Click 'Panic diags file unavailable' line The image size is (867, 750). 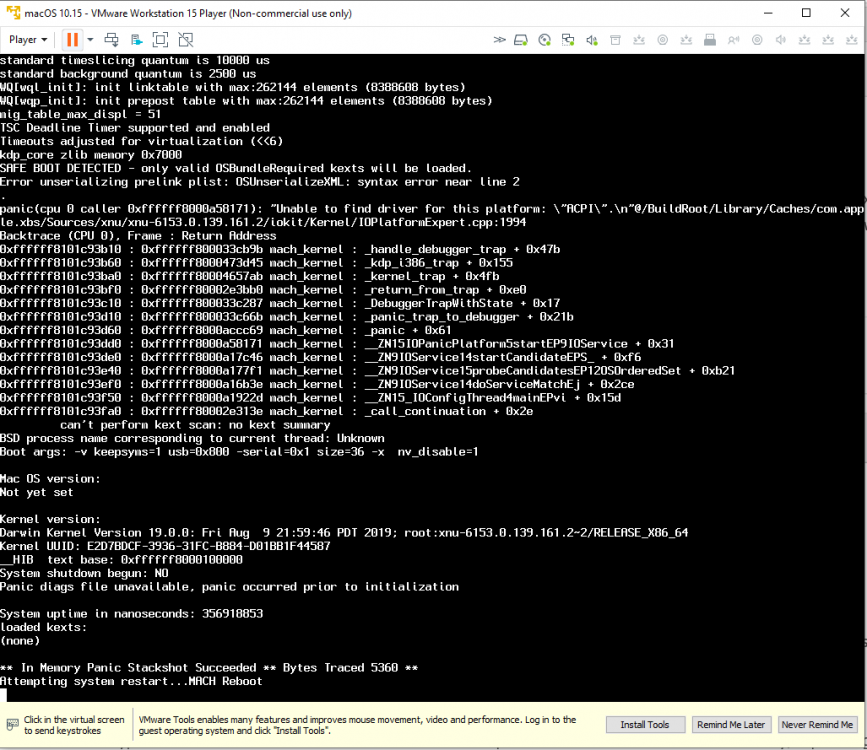229,587
